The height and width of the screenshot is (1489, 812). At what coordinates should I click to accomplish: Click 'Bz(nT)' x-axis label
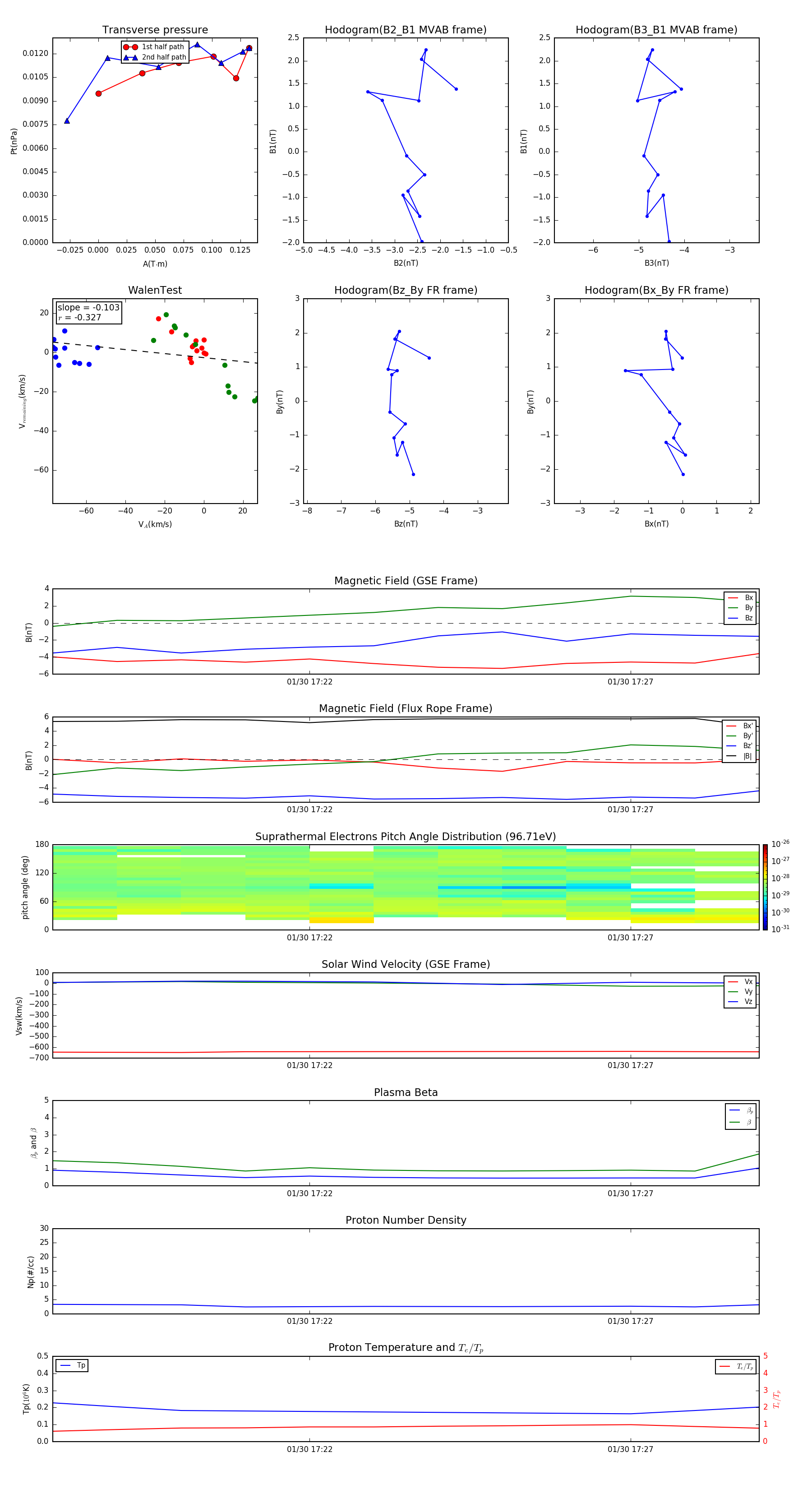click(406, 524)
